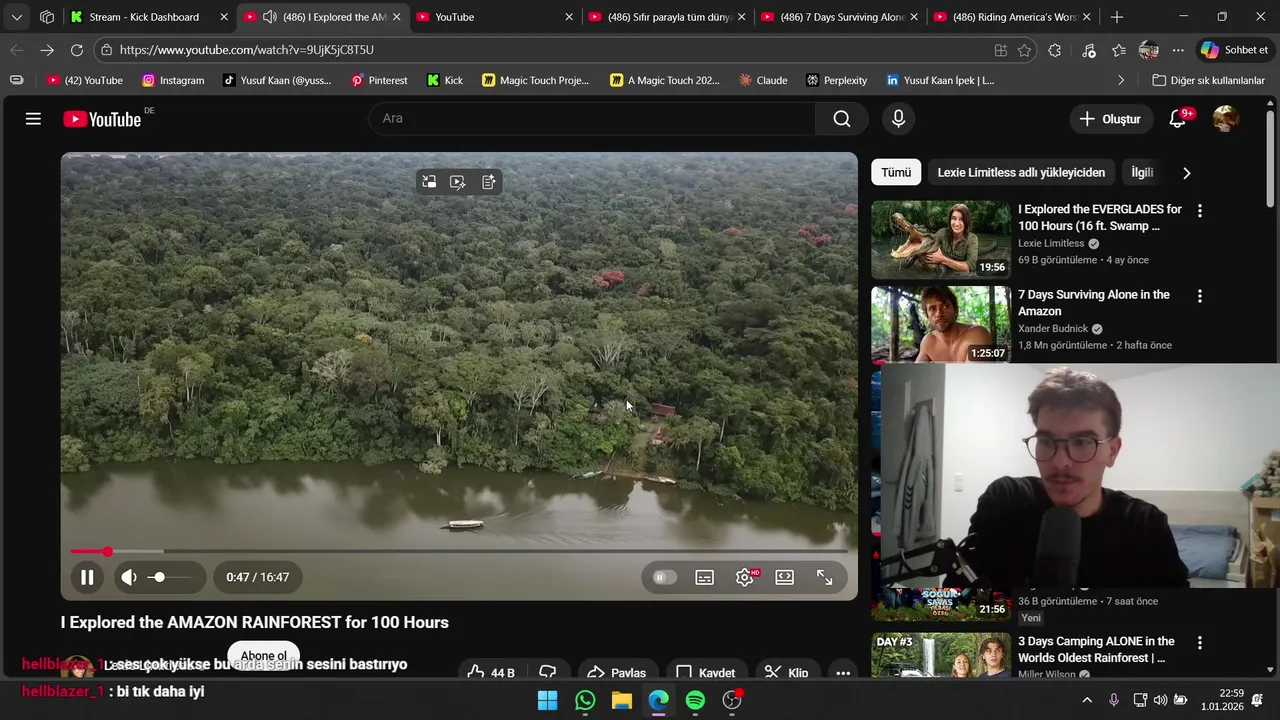Open Edge workspaces icon

(x=47, y=17)
